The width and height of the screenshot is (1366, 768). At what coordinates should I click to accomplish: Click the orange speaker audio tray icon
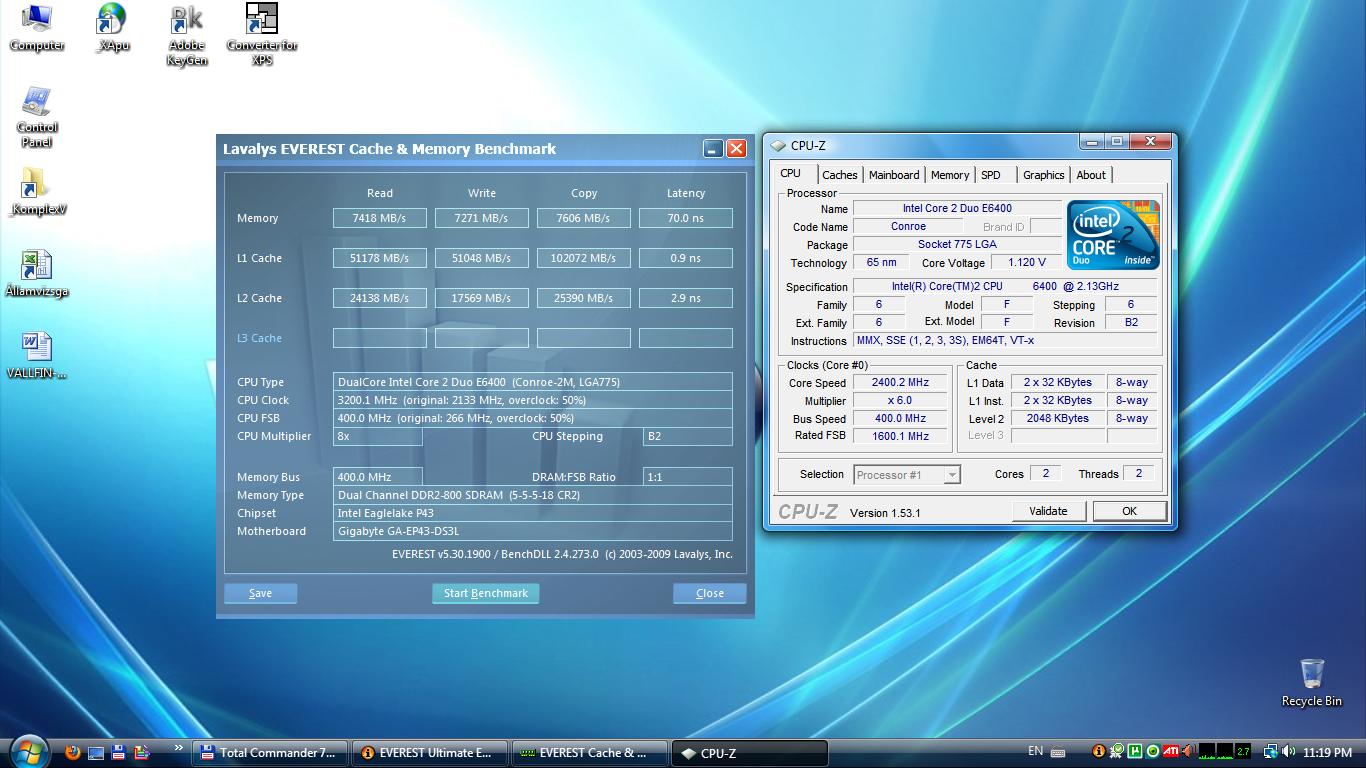tap(1188, 751)
